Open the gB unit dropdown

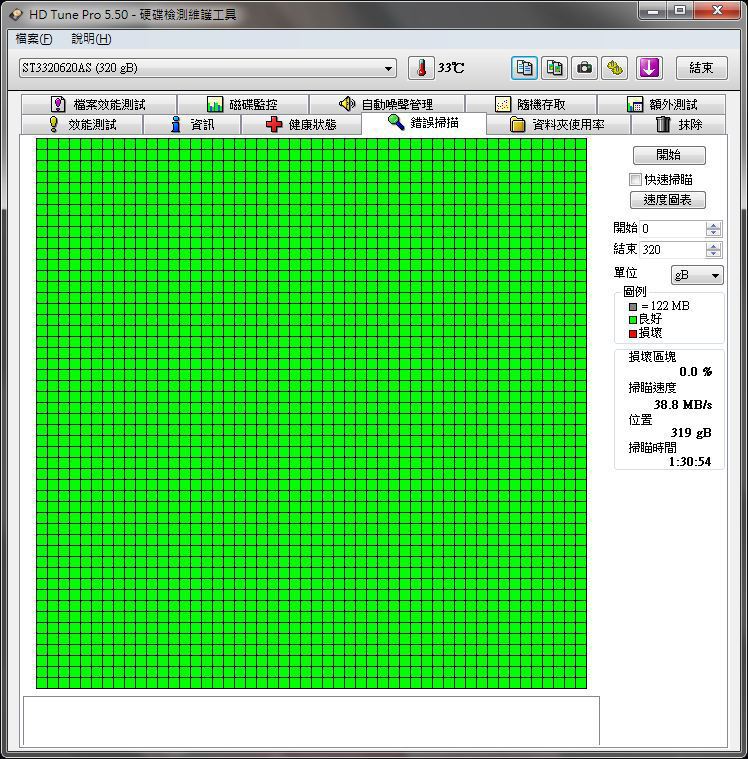pos(697,275)
